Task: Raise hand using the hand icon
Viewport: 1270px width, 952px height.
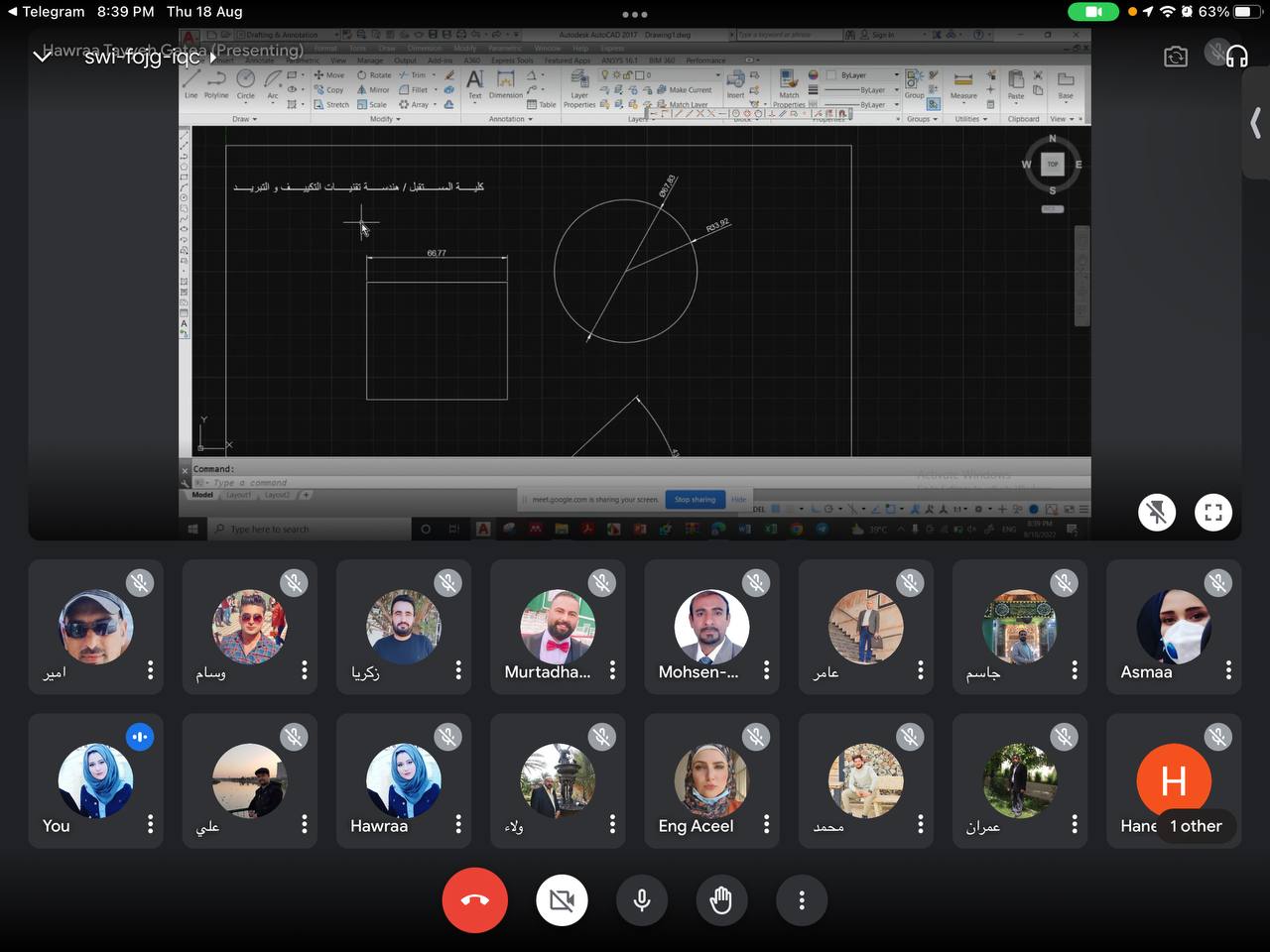Action: pyautogui.click(x=721, y=900)
